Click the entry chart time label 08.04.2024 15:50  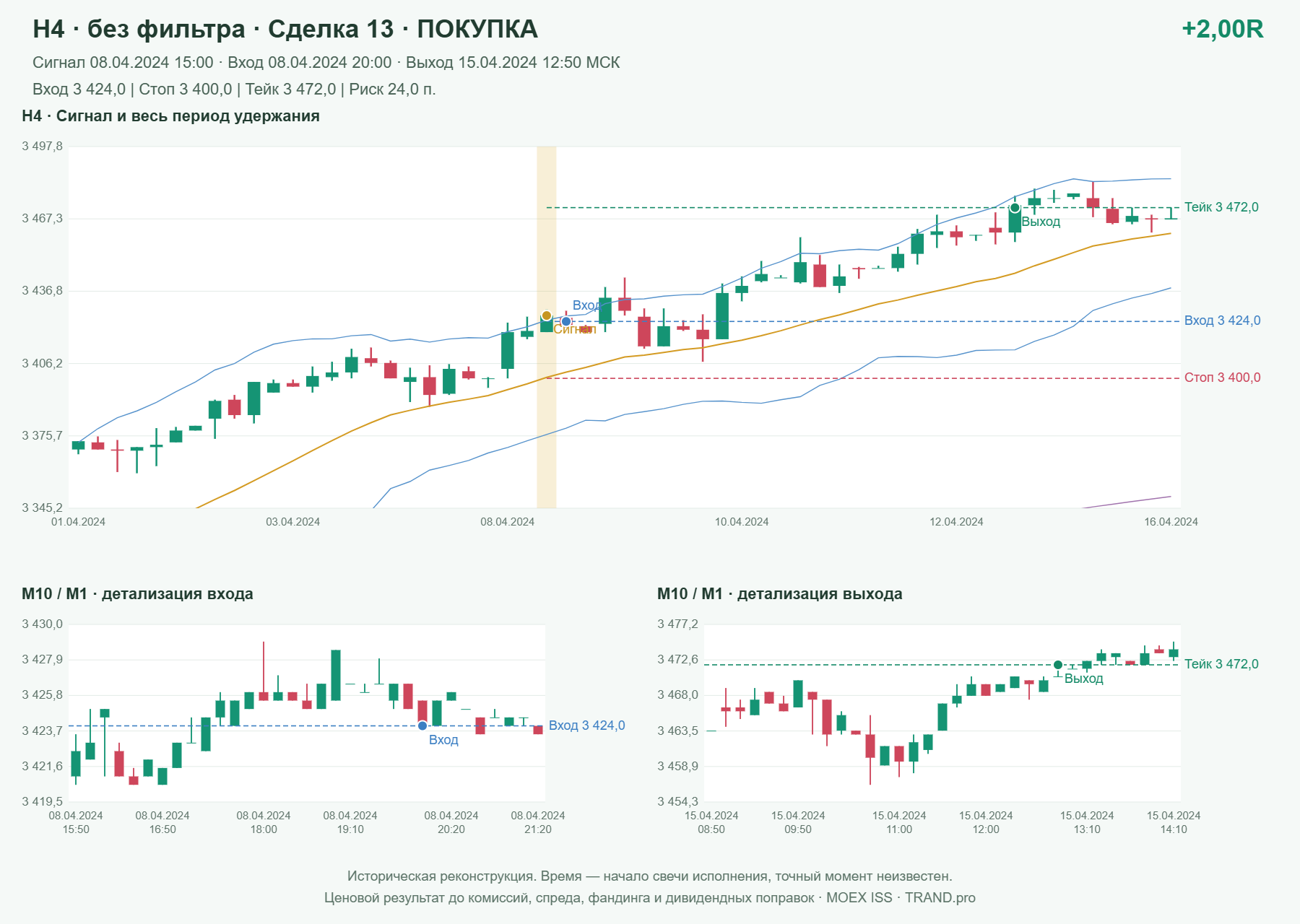coord(76,822)
